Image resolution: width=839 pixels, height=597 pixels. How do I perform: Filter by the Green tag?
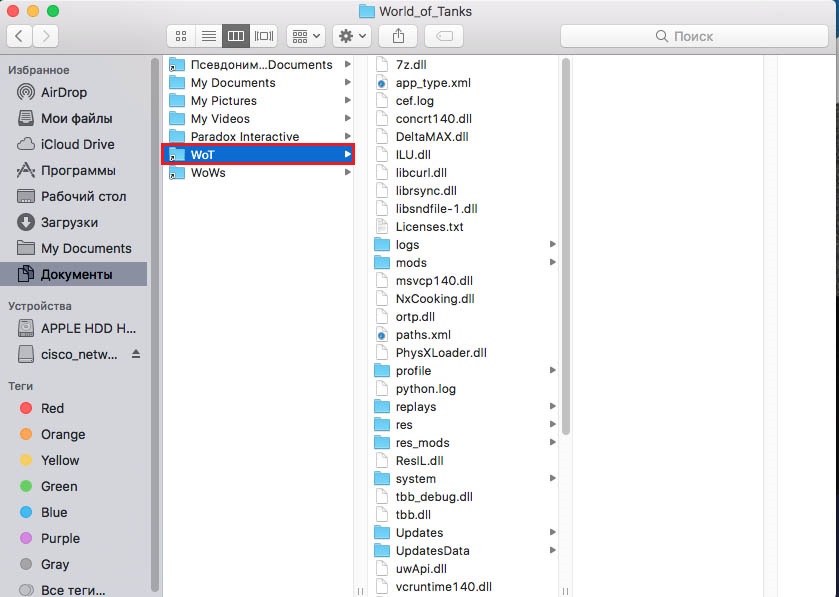tap(74, 486)
